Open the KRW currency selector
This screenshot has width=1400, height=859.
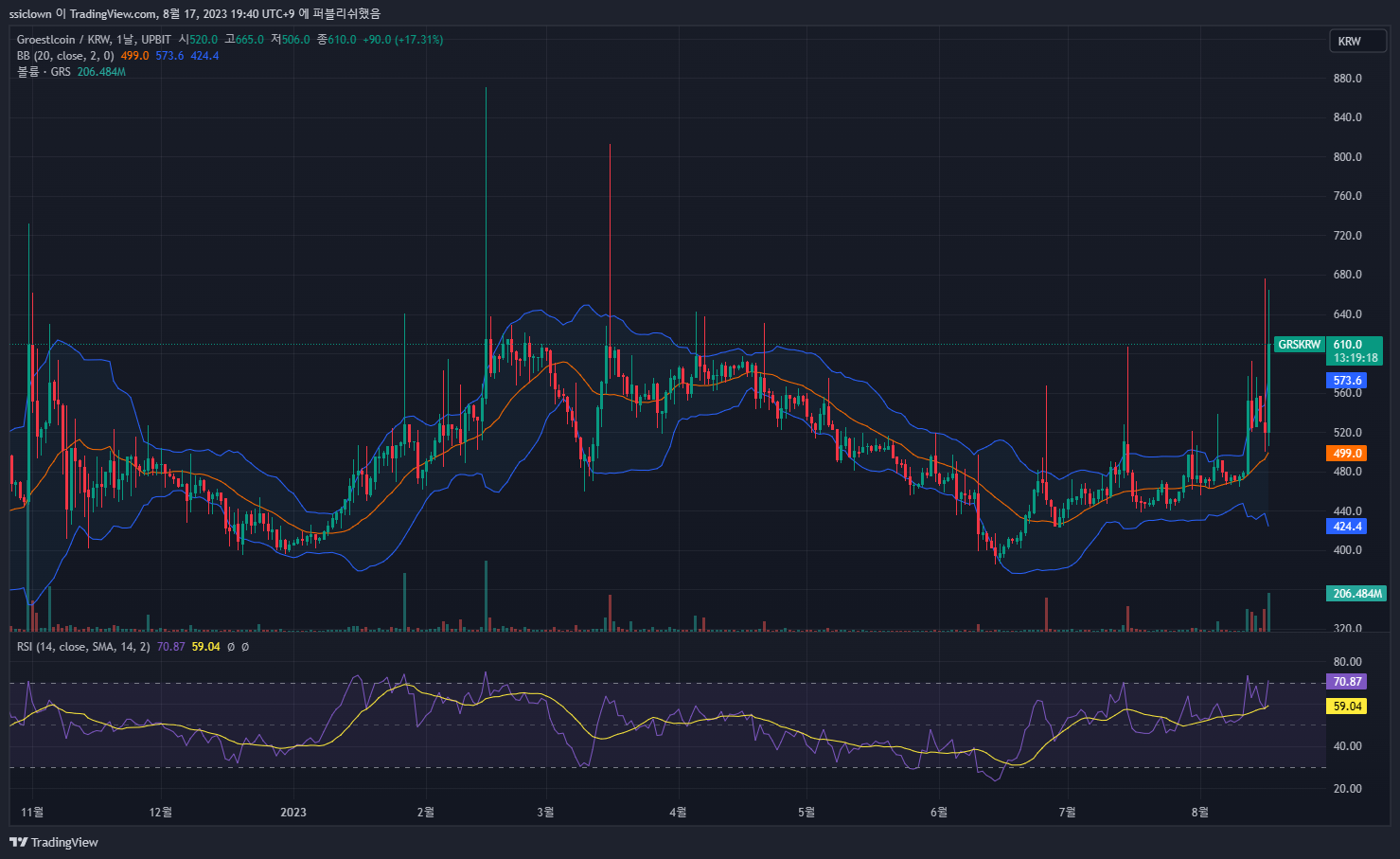point(1357,41)
